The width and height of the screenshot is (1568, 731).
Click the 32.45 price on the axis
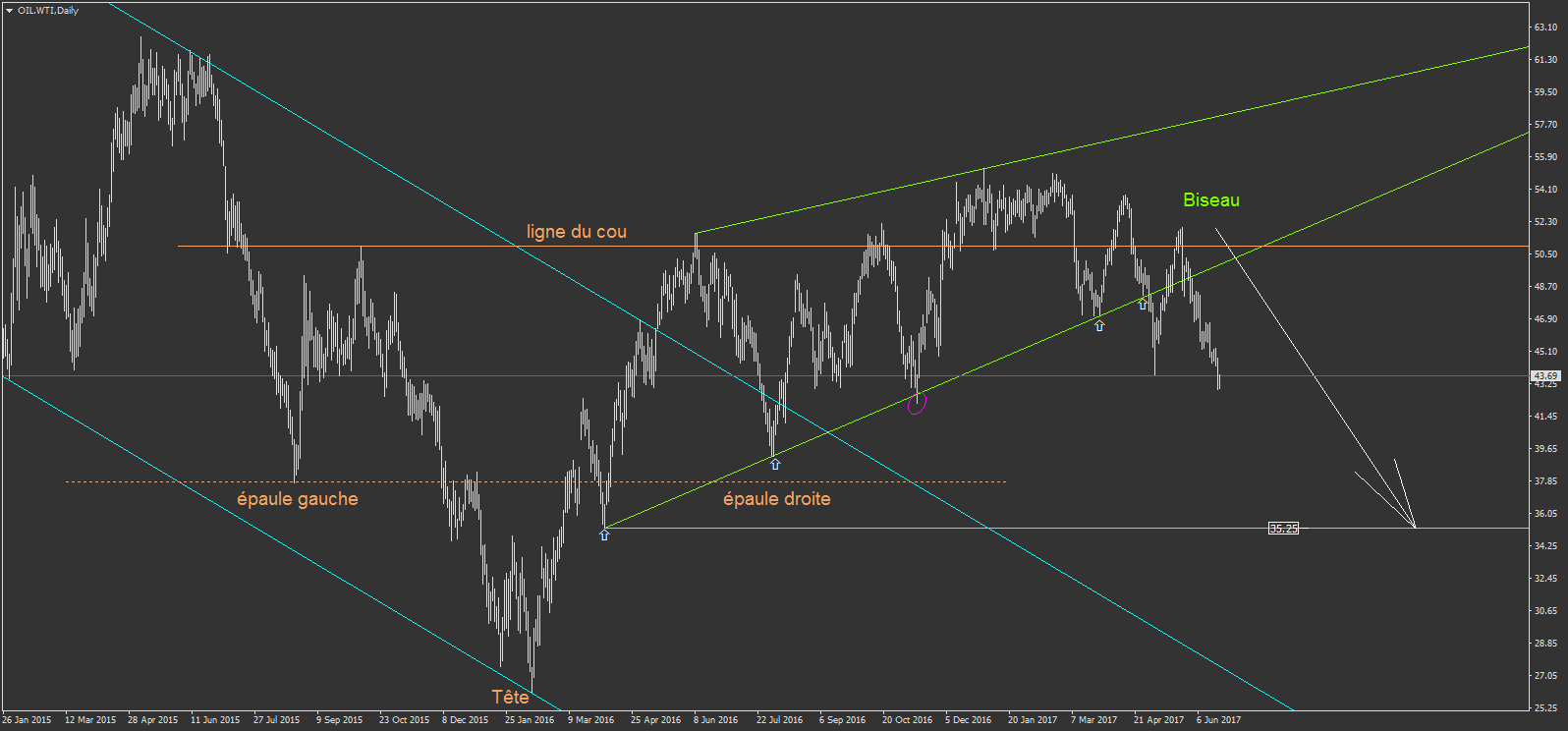coord(1545,579)
